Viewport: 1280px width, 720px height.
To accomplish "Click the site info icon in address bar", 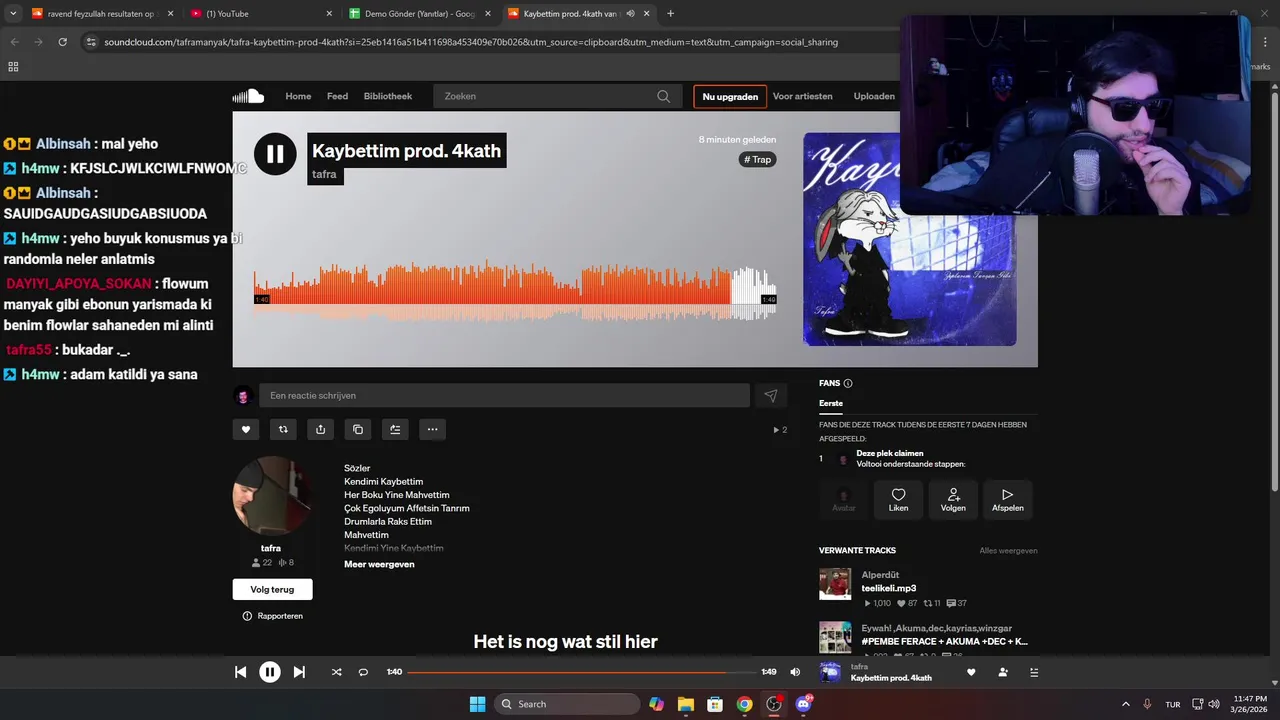I will 91,42.
